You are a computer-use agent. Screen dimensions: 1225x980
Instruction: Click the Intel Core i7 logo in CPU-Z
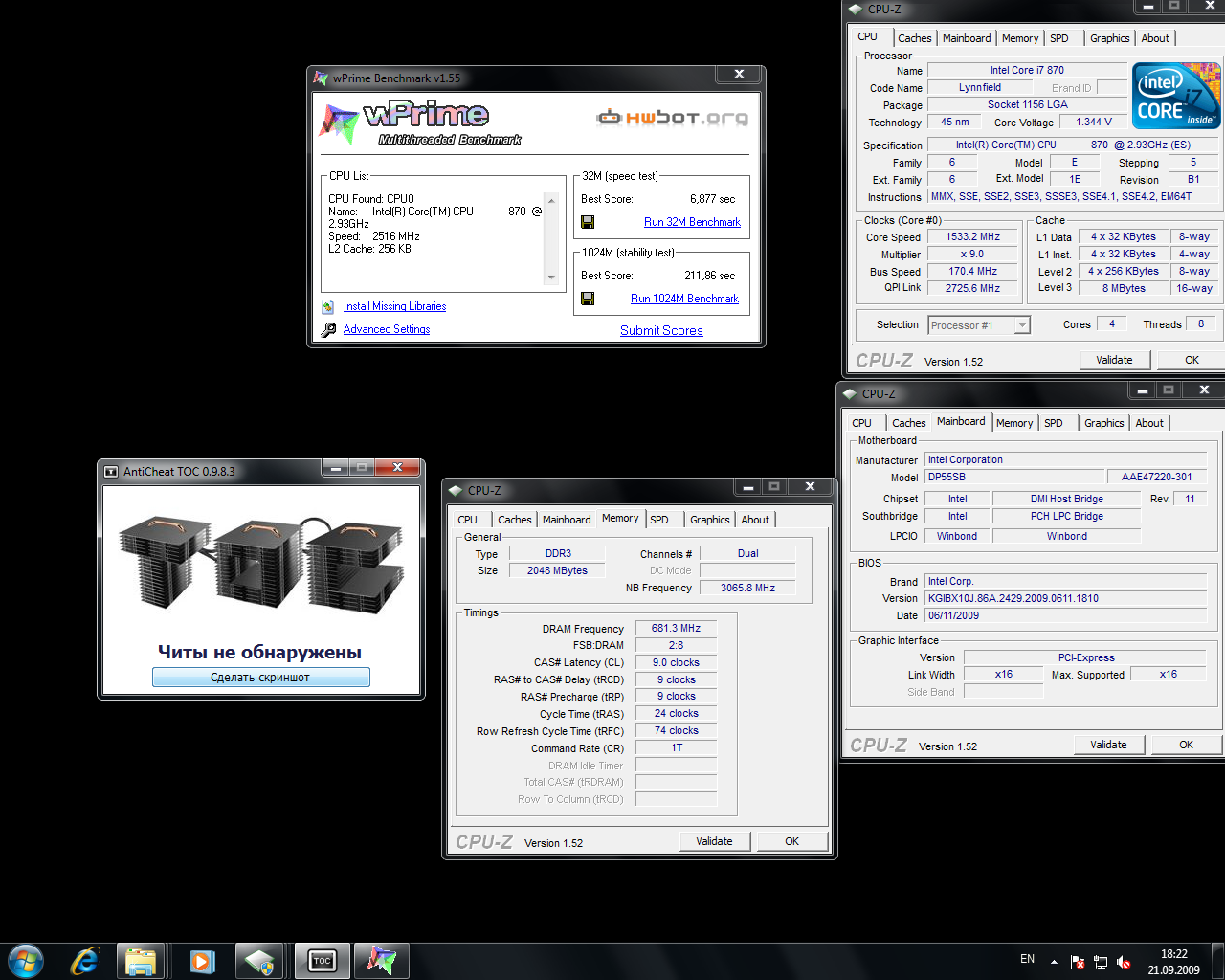[1176, 96]
